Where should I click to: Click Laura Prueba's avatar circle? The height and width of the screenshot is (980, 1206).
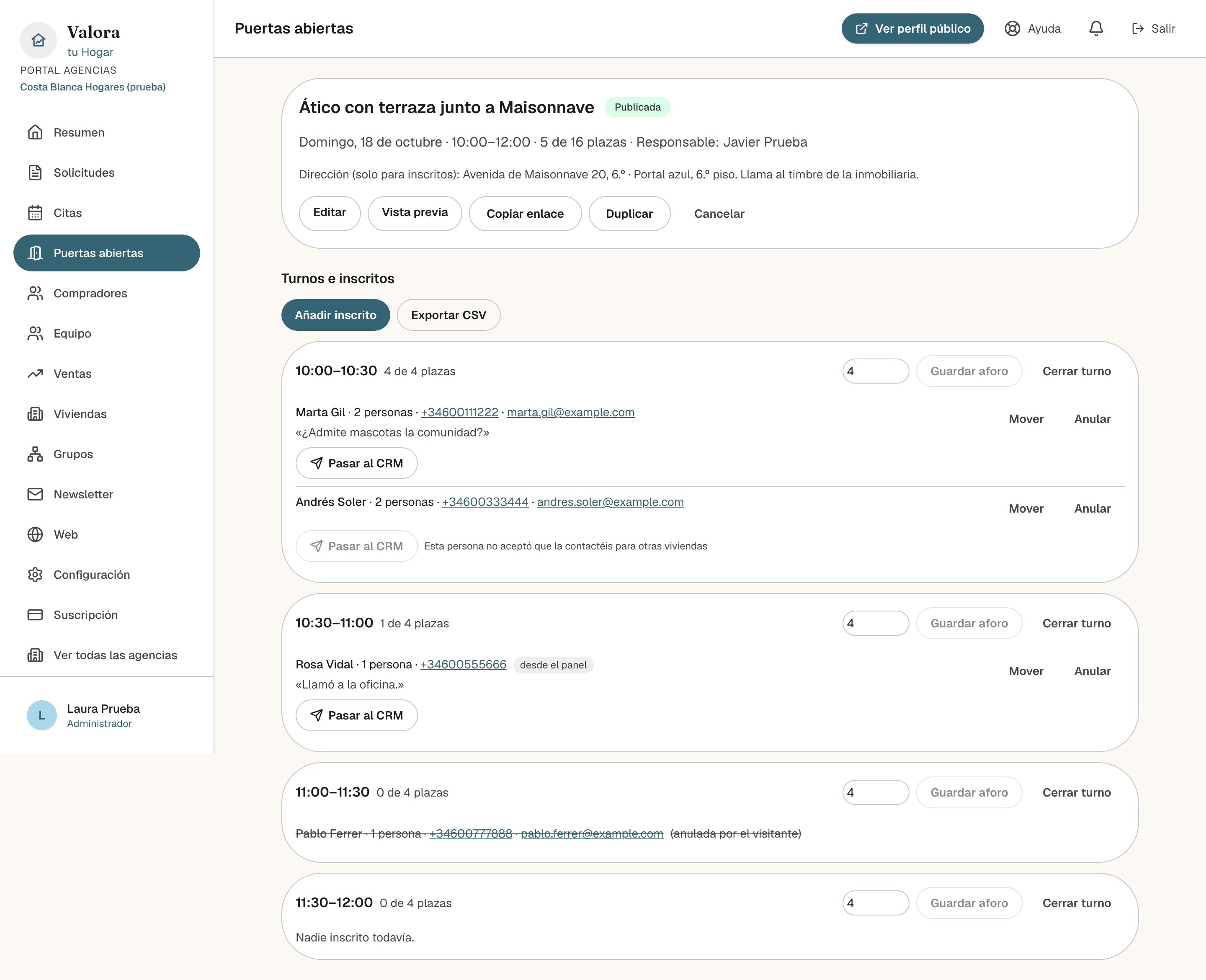(x=42, y=715)
